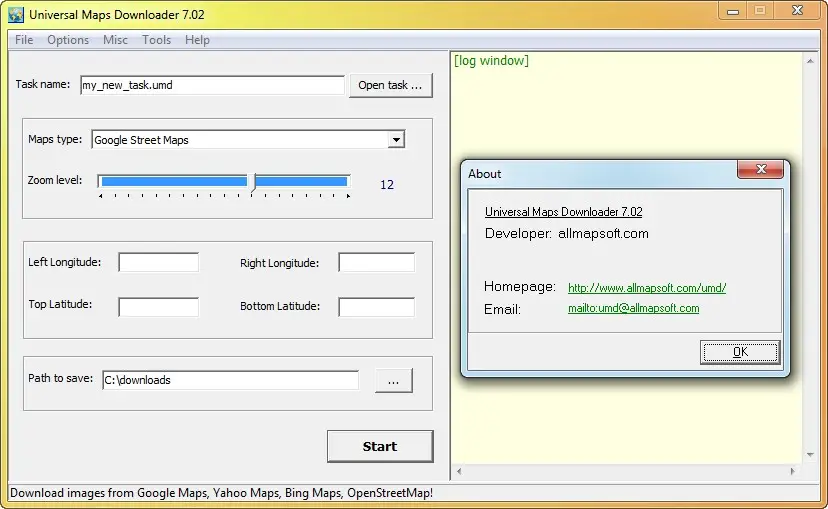Click the Task name input field
This screenshot has height=509, width=828.
(212, 85)
